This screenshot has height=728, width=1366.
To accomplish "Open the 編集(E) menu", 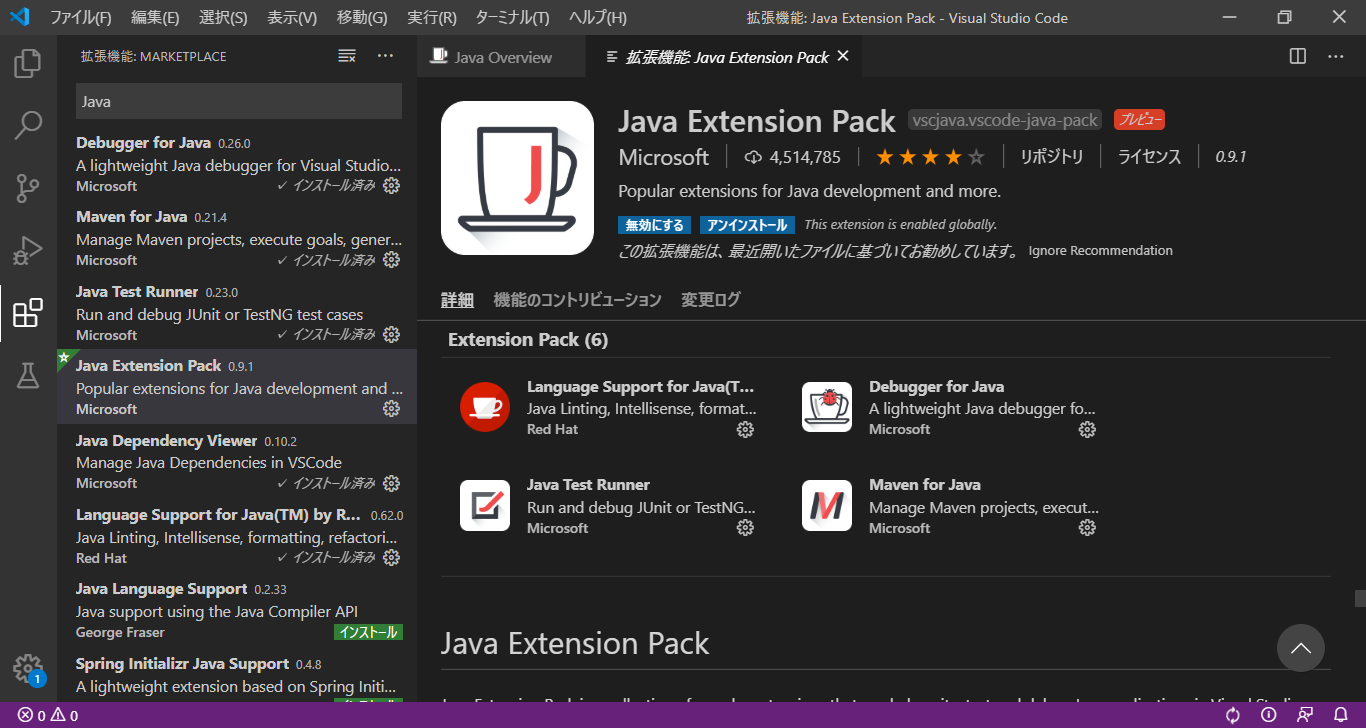I will pos(155,18).
